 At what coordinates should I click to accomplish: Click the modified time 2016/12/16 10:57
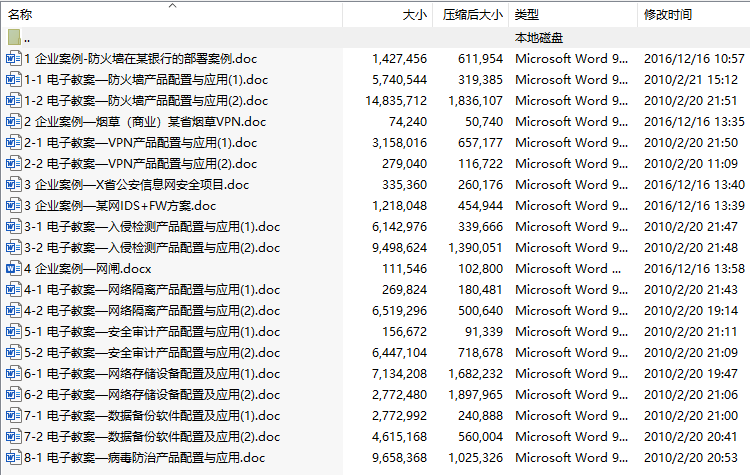click(695, 59)
